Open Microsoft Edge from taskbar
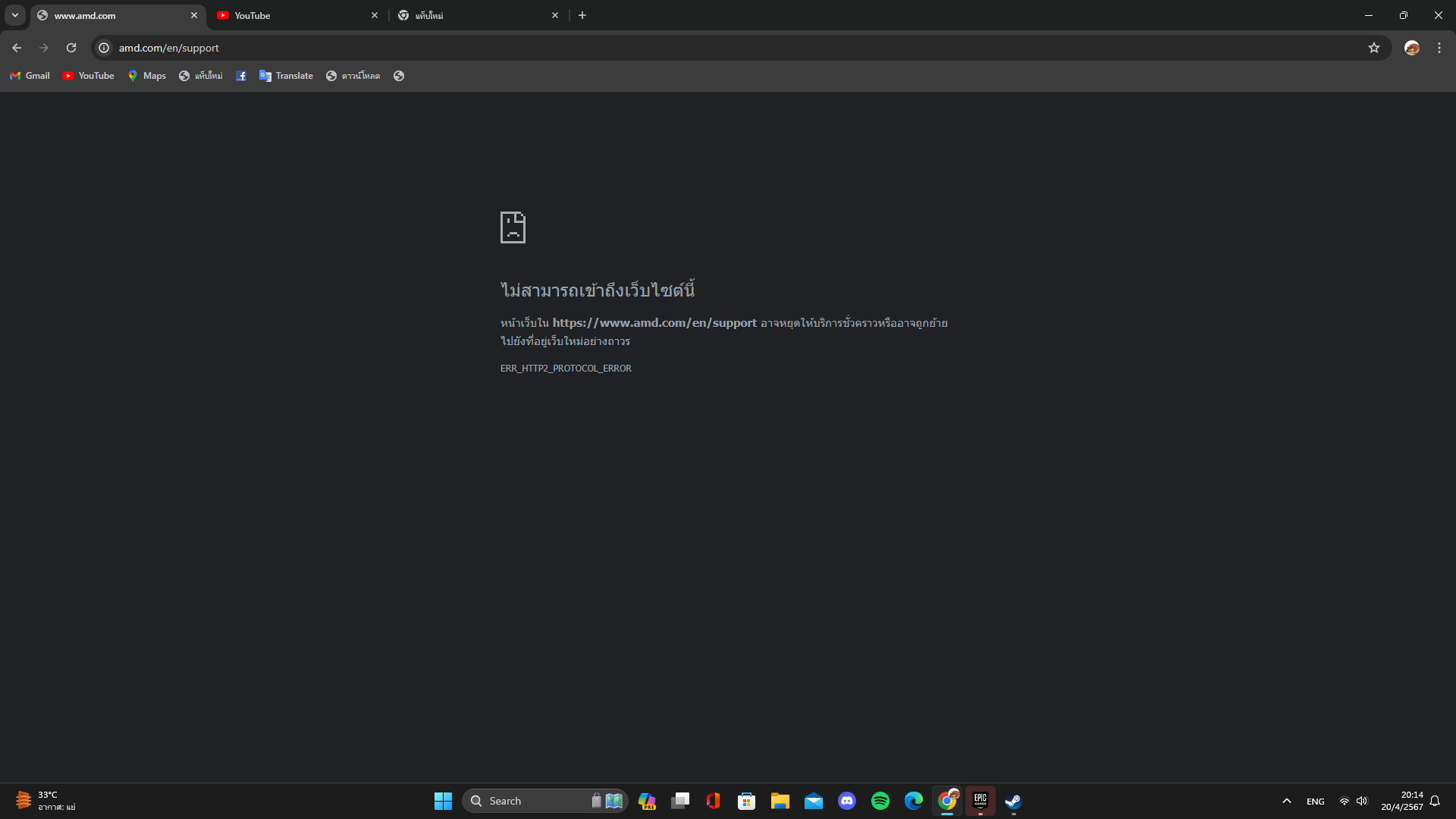This screenshot has height=819, width=1456. [914, 801]
